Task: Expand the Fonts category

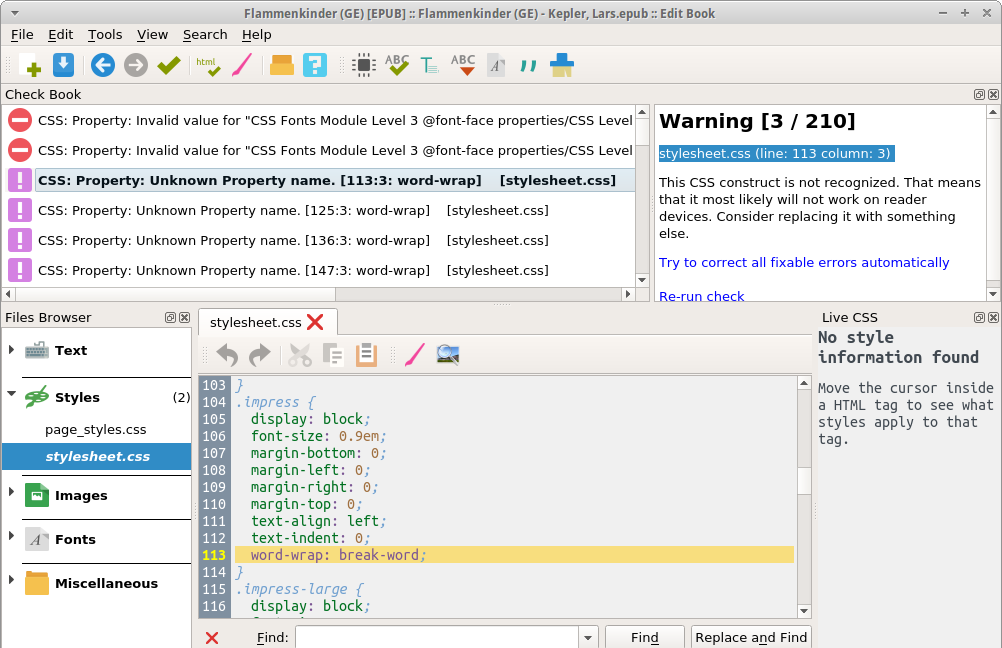Action: (12, 538)
